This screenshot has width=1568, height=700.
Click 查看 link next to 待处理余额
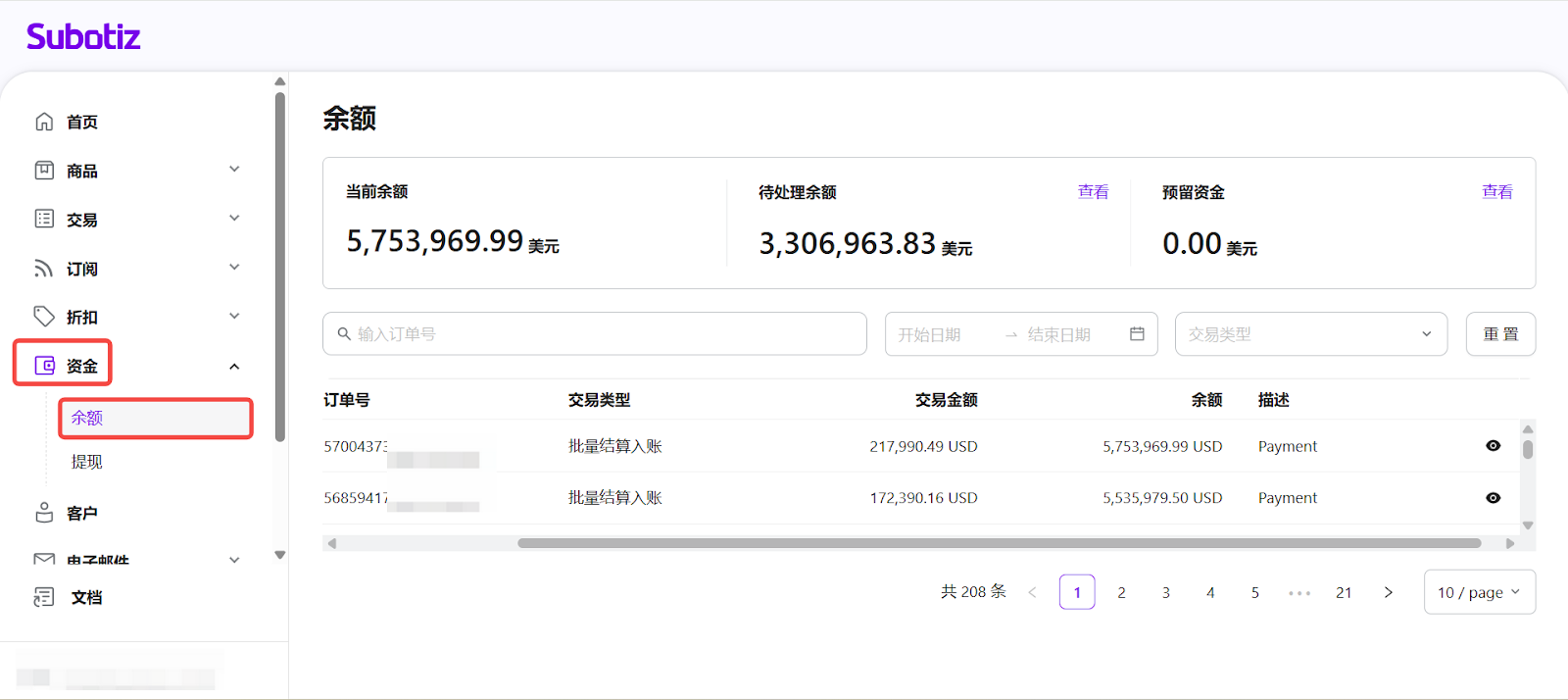(x=1093, y=192)
